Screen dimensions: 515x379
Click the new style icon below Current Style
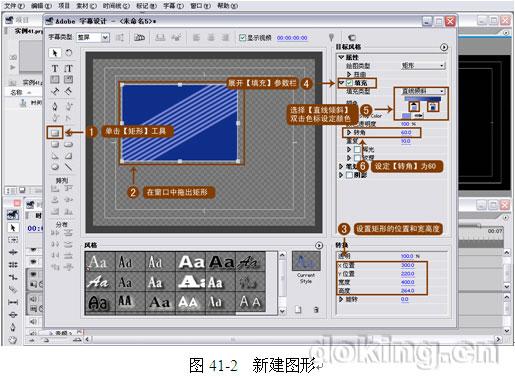(x=298, y=310)
